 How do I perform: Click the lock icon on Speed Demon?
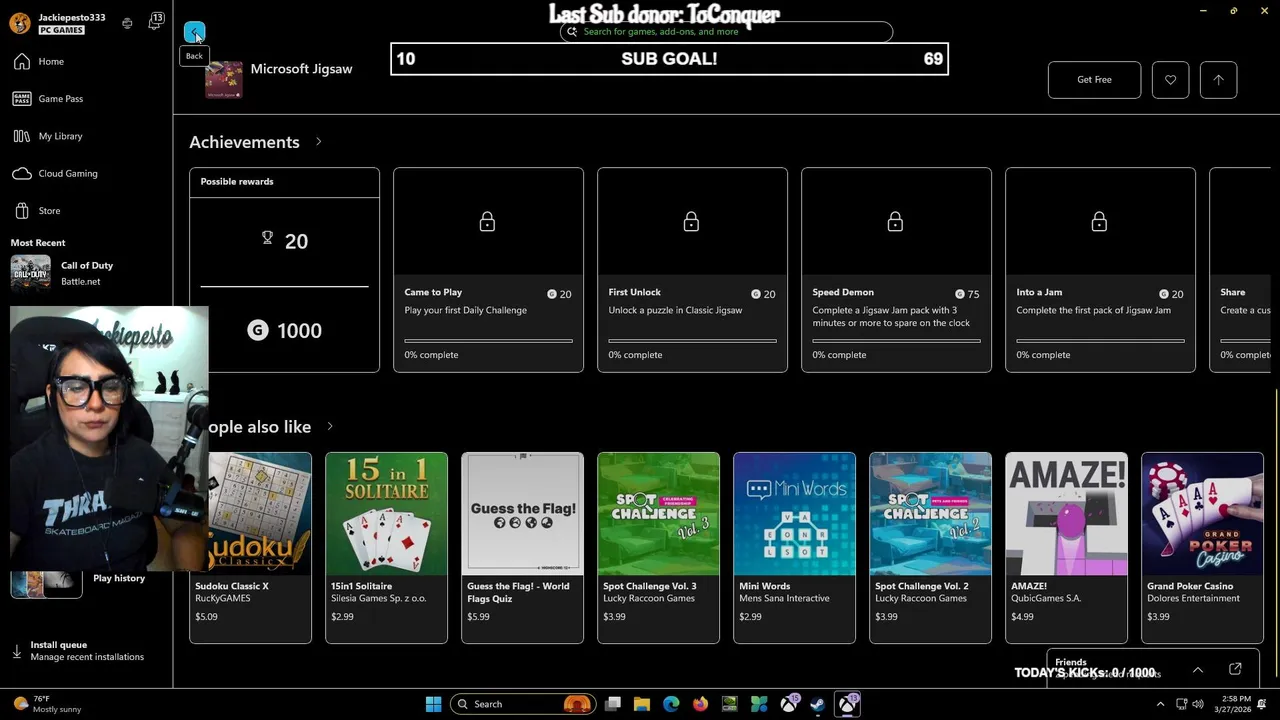pos(895,221)
